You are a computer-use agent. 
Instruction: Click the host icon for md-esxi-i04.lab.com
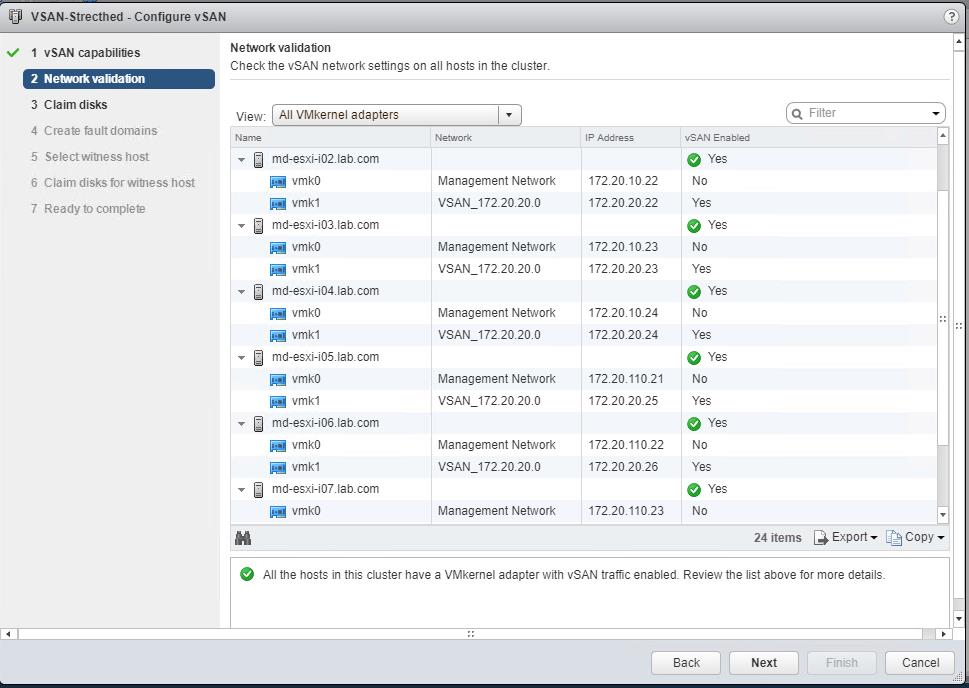click(x=259, y=292)
